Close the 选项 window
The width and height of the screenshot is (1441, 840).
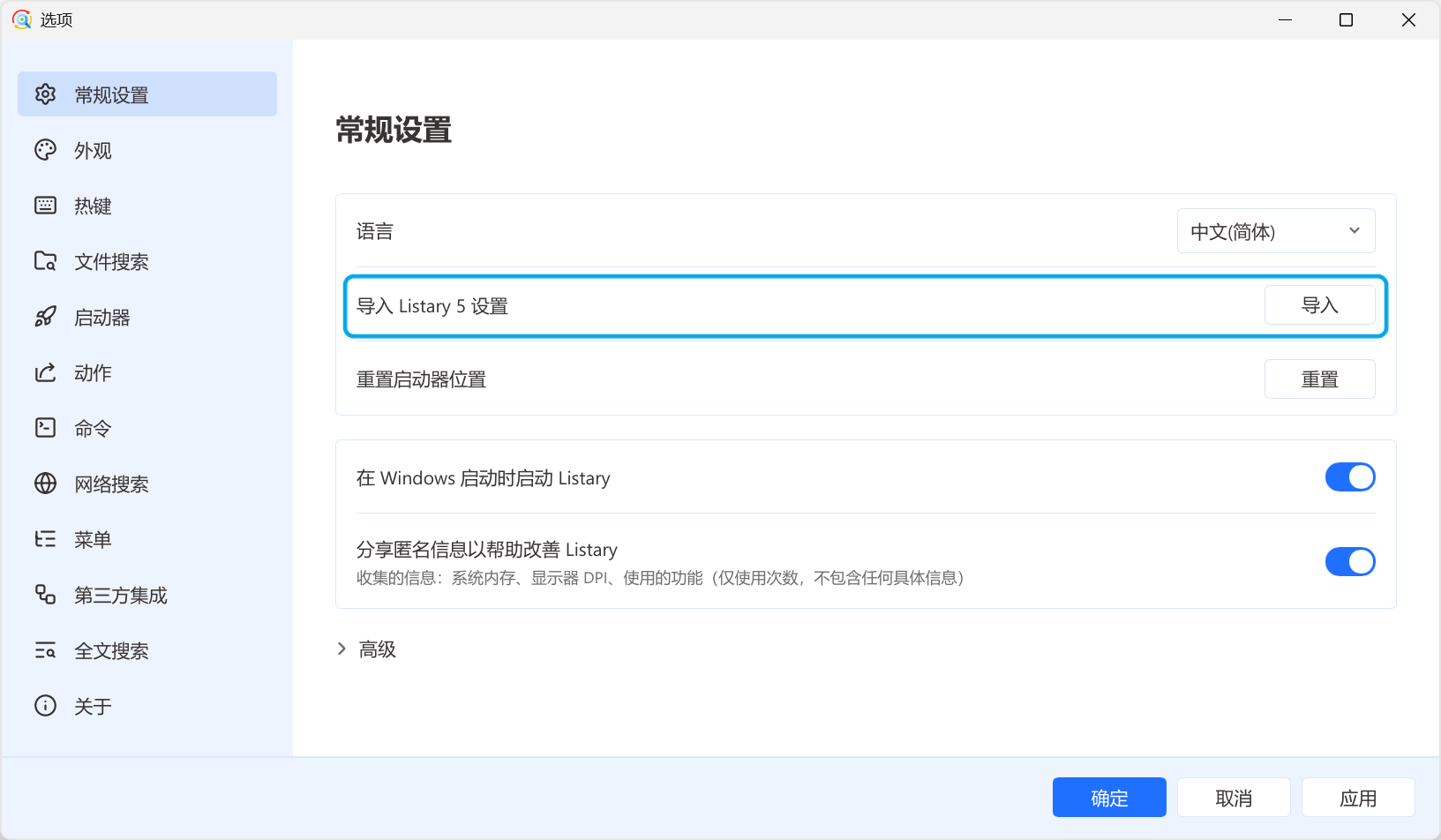pyautogui.click(x=1408, y=19)
